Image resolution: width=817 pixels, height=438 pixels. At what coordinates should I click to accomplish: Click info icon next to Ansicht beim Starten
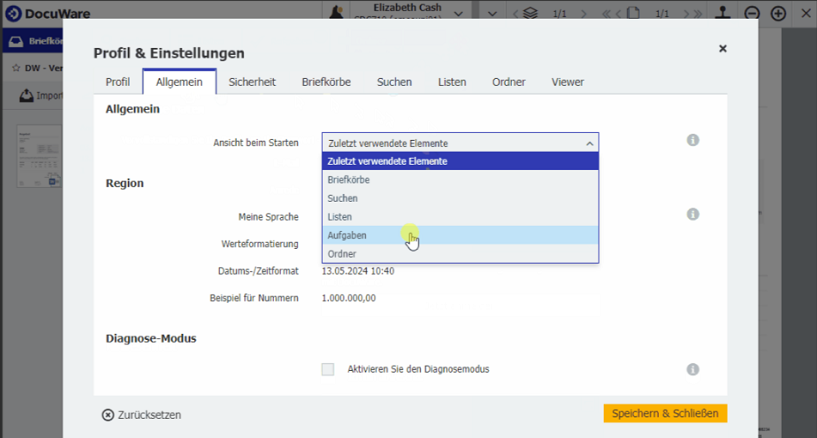[x=692, y=141]
